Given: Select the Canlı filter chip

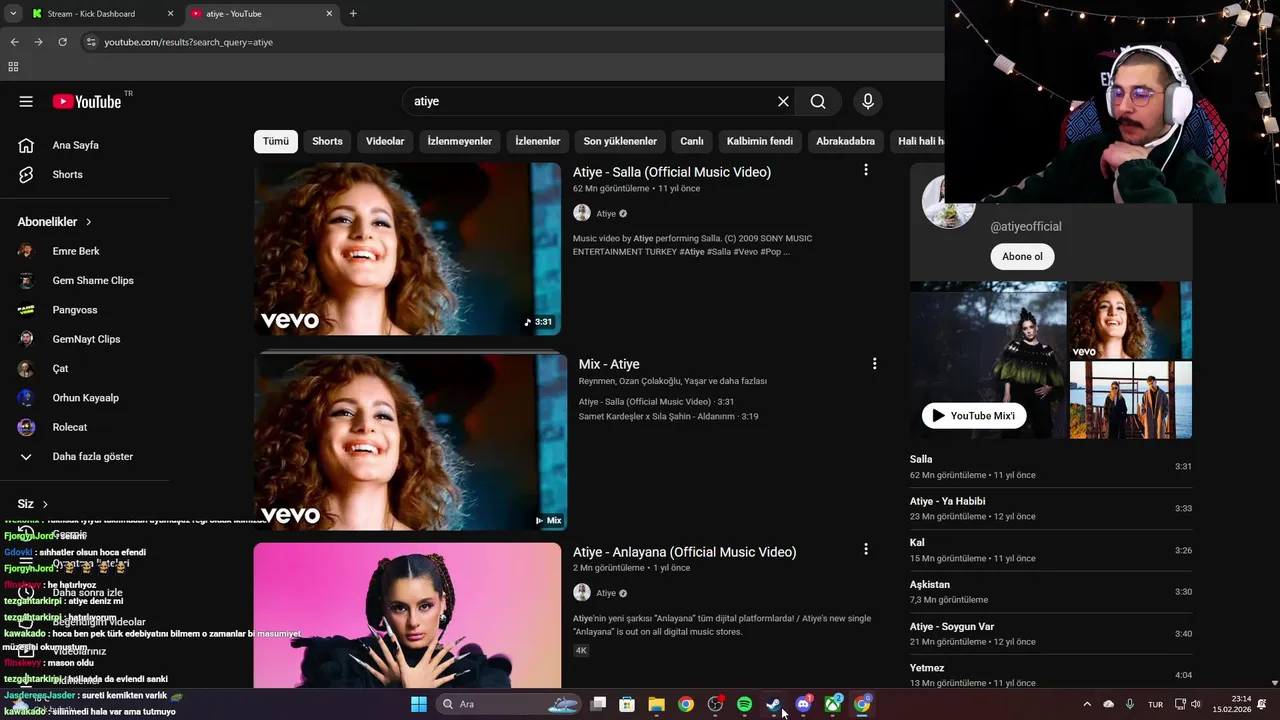Looking at the screenshot, I should pyautogui.click(x=692, y=141).
